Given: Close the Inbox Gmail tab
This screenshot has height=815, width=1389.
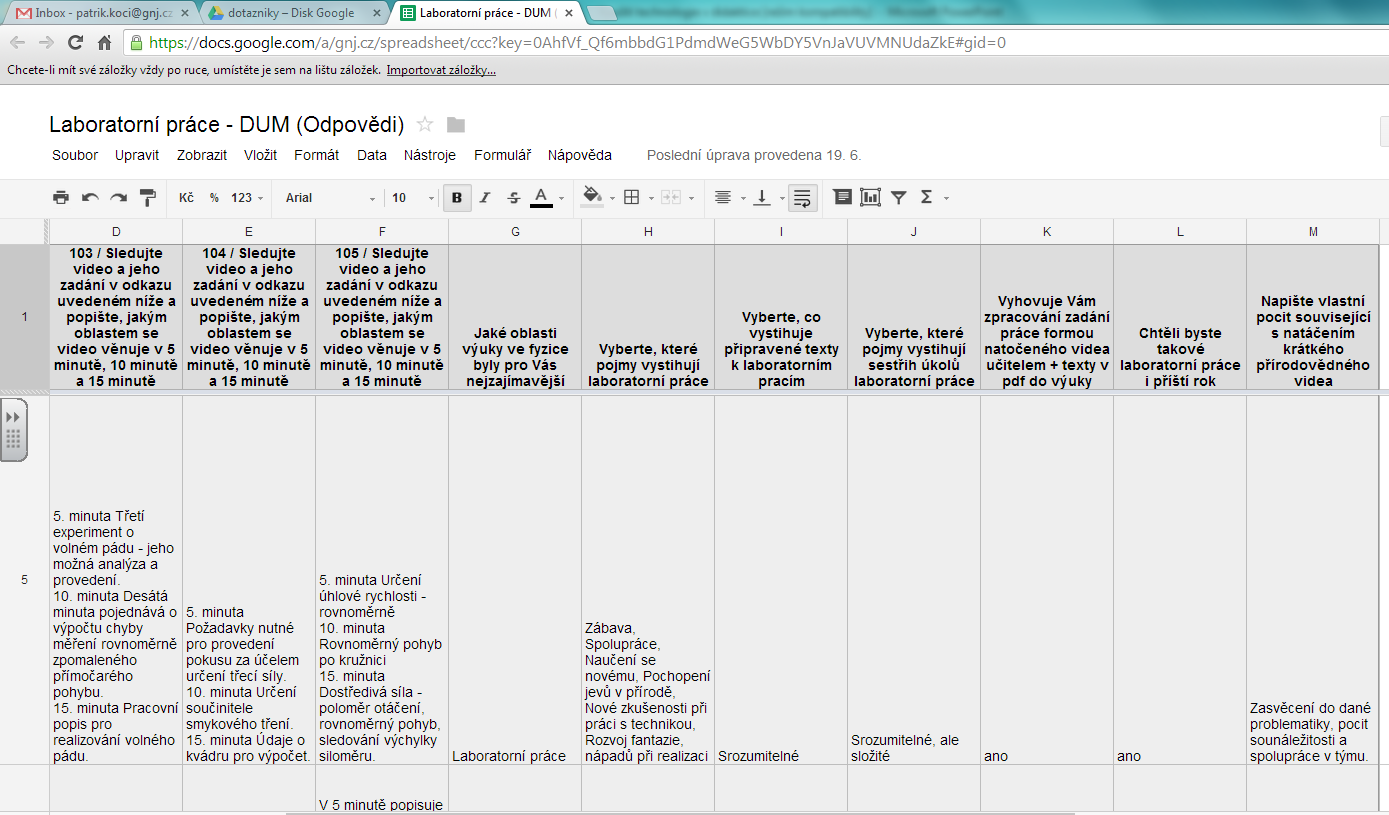Looking at the screenshot, I should pos(184,13).
